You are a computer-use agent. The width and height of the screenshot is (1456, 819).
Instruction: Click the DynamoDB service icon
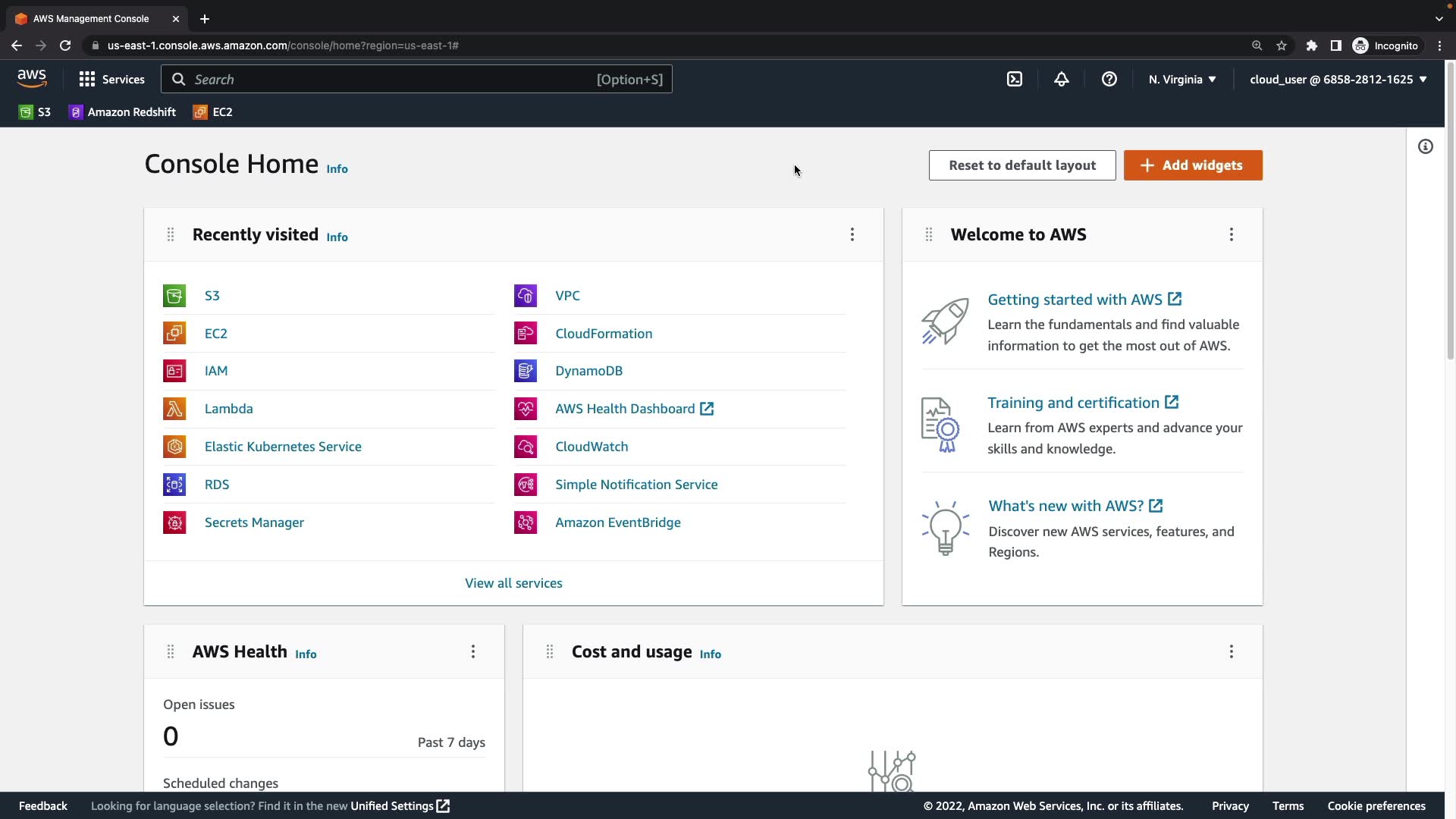(x=525, y=371)
